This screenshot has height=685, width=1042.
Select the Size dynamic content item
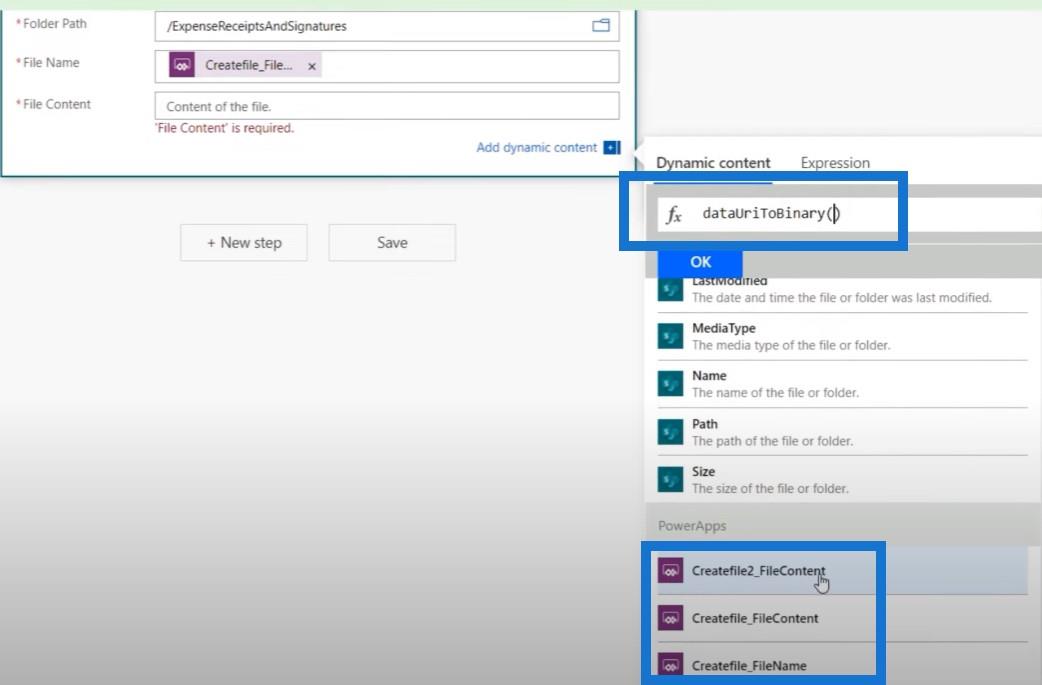842,479
